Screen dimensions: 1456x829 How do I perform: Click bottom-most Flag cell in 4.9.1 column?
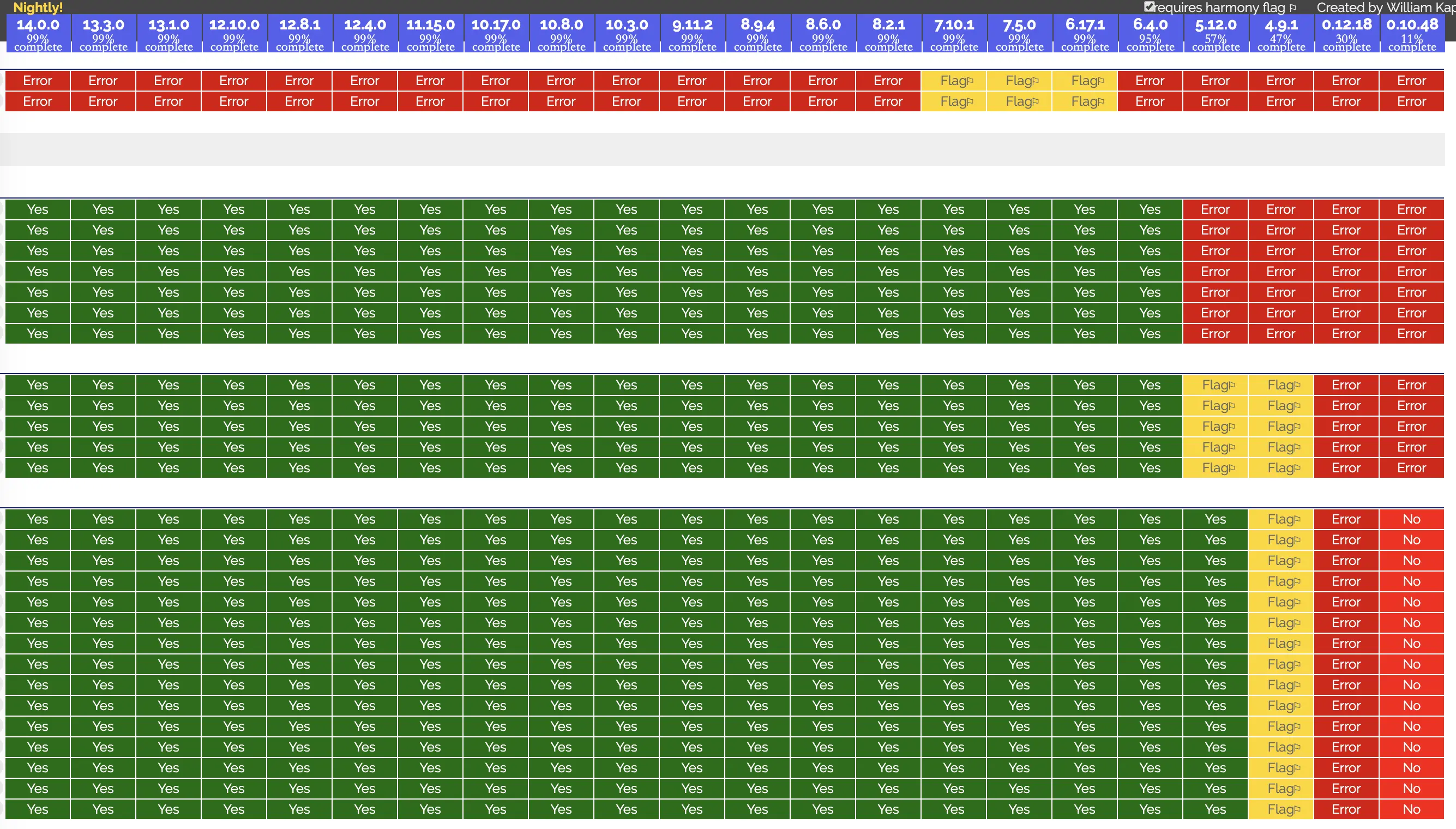(1281, 809)
